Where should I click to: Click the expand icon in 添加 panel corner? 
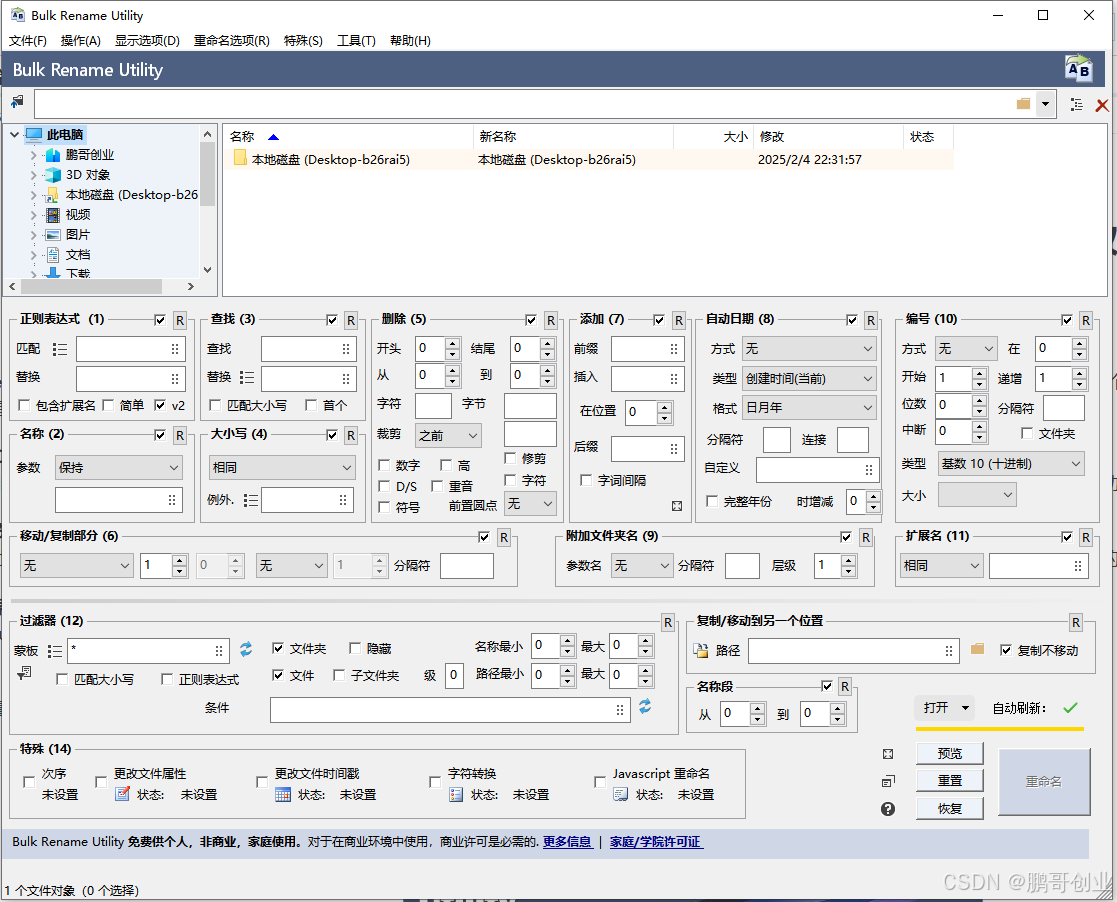click(677, 506)
